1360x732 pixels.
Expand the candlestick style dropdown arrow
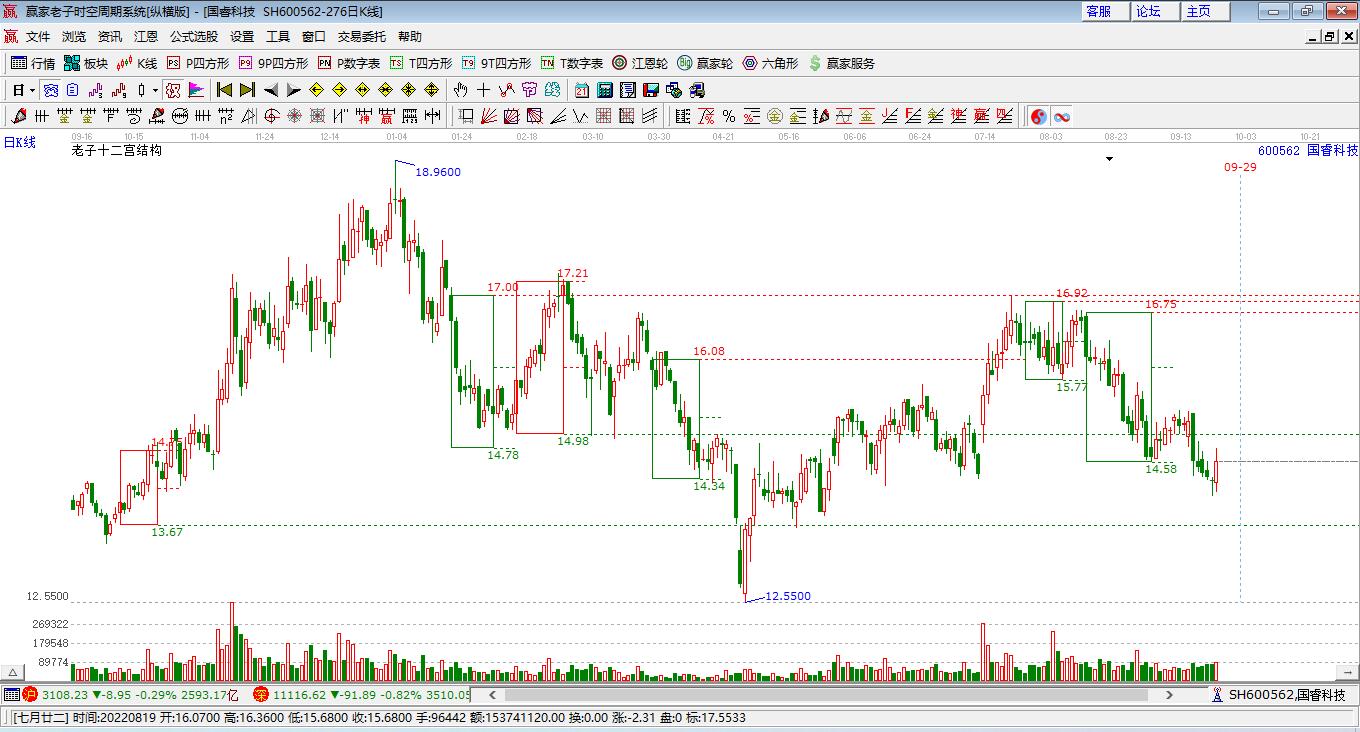155,90
